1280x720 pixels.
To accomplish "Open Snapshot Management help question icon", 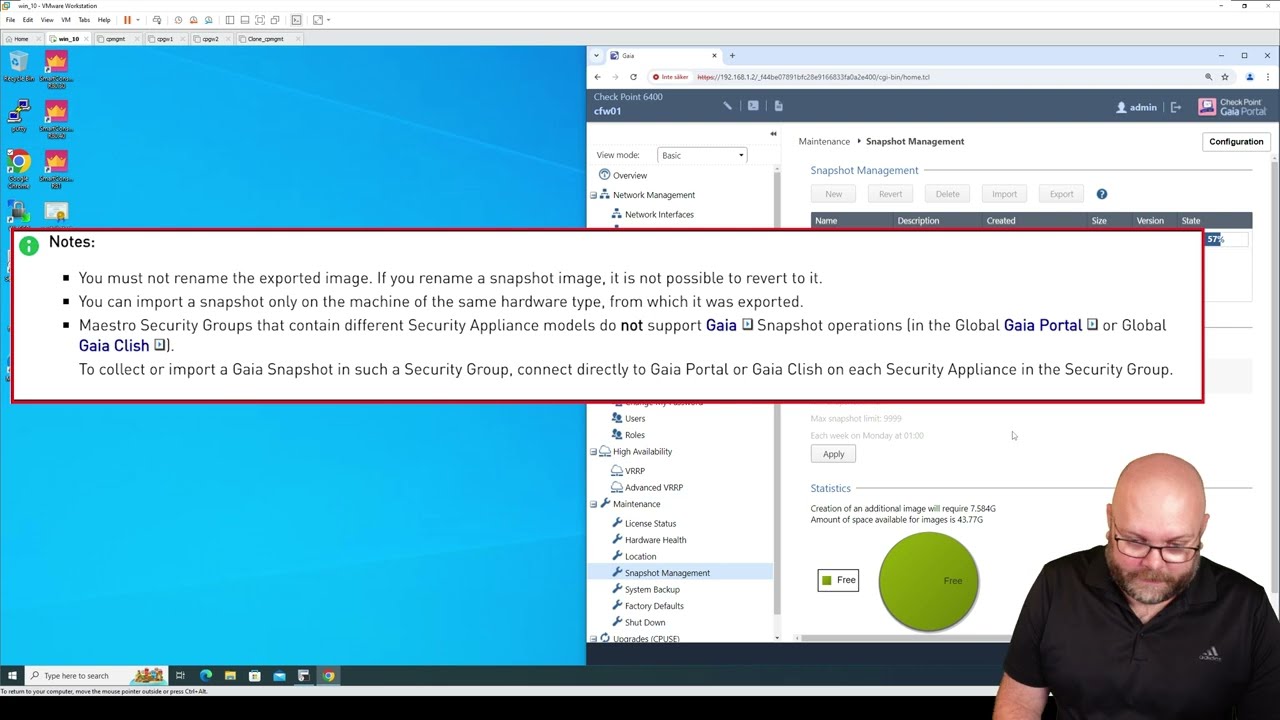I will coord(1102,194).
